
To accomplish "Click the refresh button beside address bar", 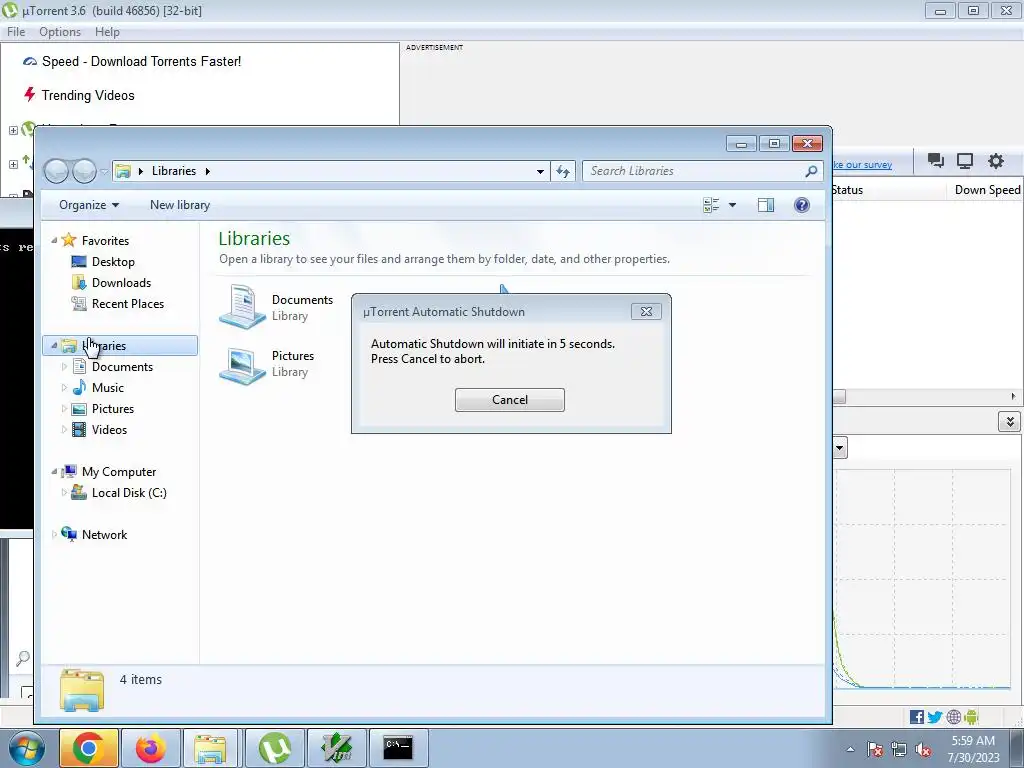I will coord(563,171).
